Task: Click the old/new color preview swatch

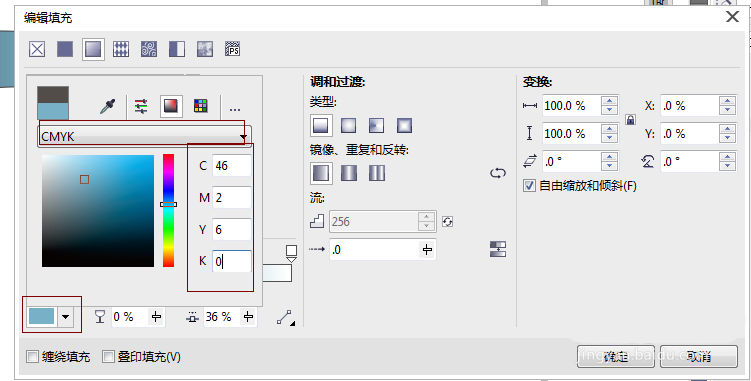Action: [x=53, y=103]
